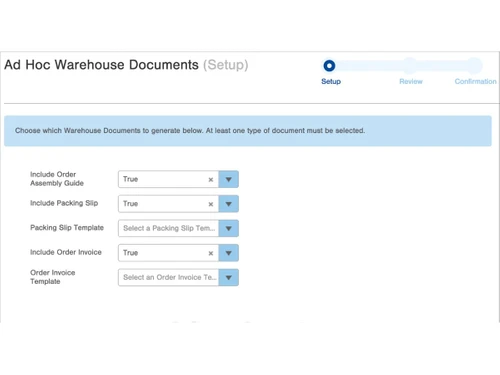Image resolution: width=500 pixels, height=375 pixels.
Task: Click the True value of Include Packing Slip
Action: point(130,204)
